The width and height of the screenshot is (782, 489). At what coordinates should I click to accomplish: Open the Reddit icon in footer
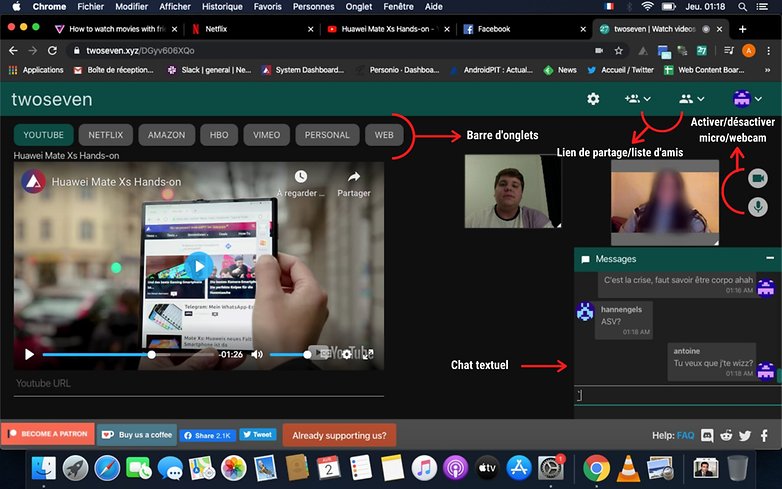click(x=726, y=435)
